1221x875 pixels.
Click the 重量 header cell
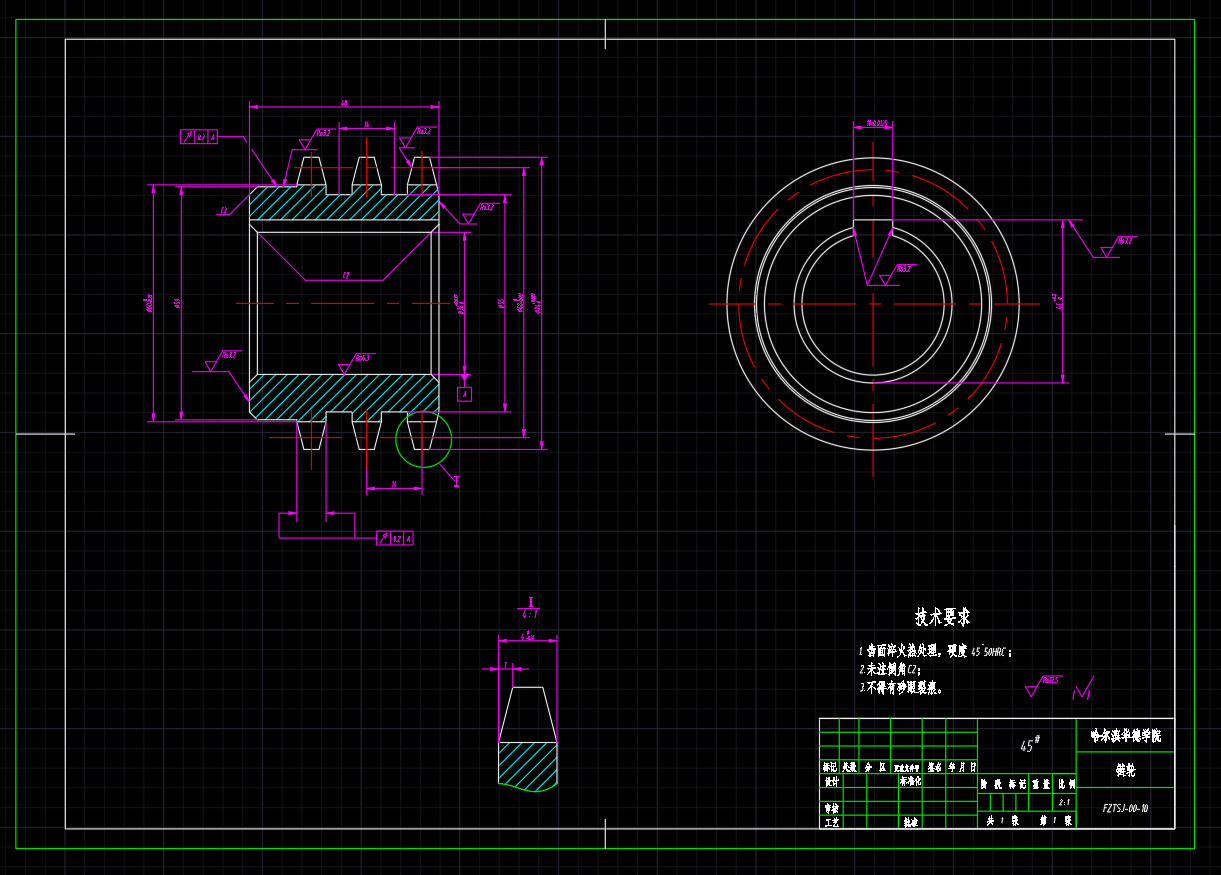(x=1041, y=785)
